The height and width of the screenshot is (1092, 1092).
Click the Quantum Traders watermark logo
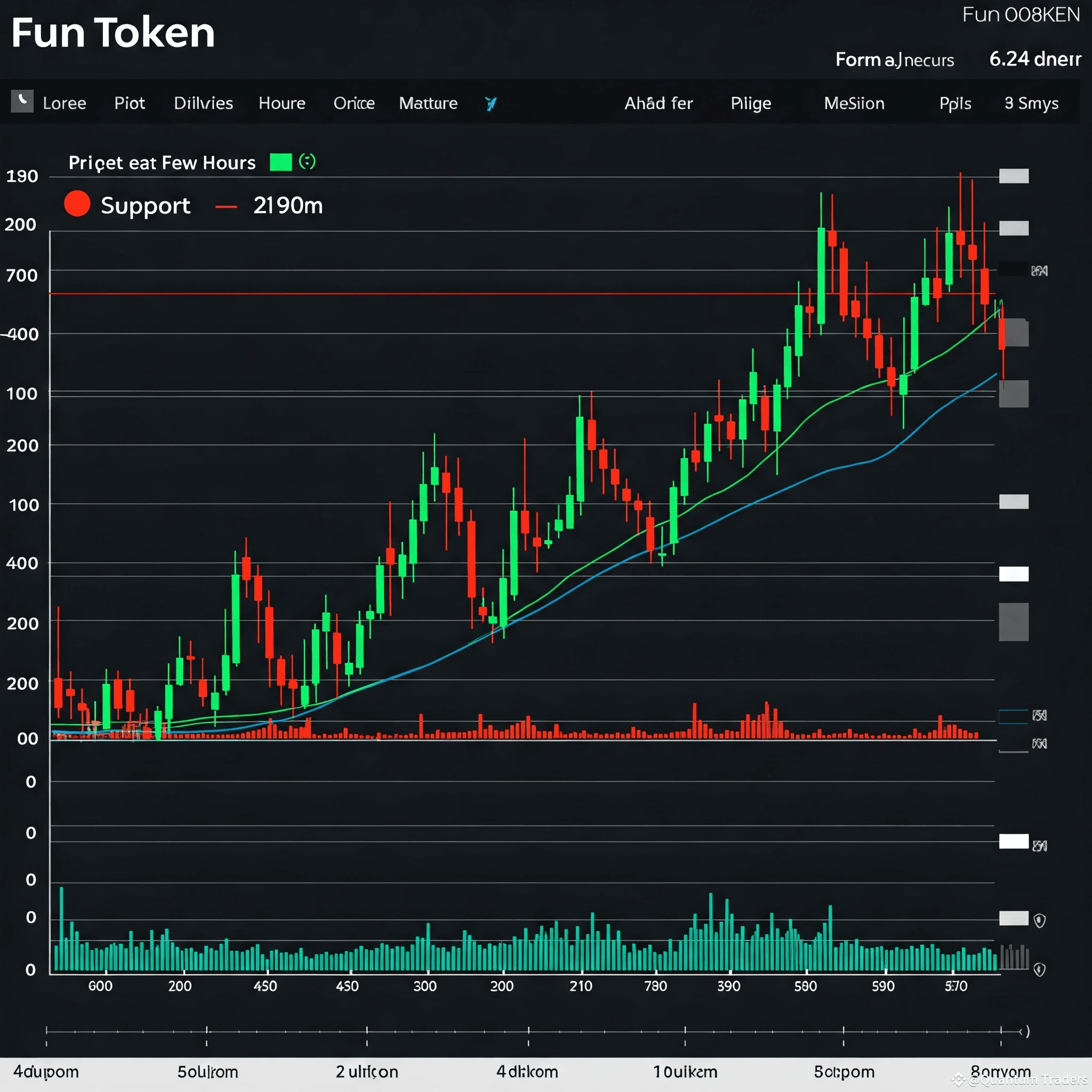pyautogui.click(x=958, y=1080)
